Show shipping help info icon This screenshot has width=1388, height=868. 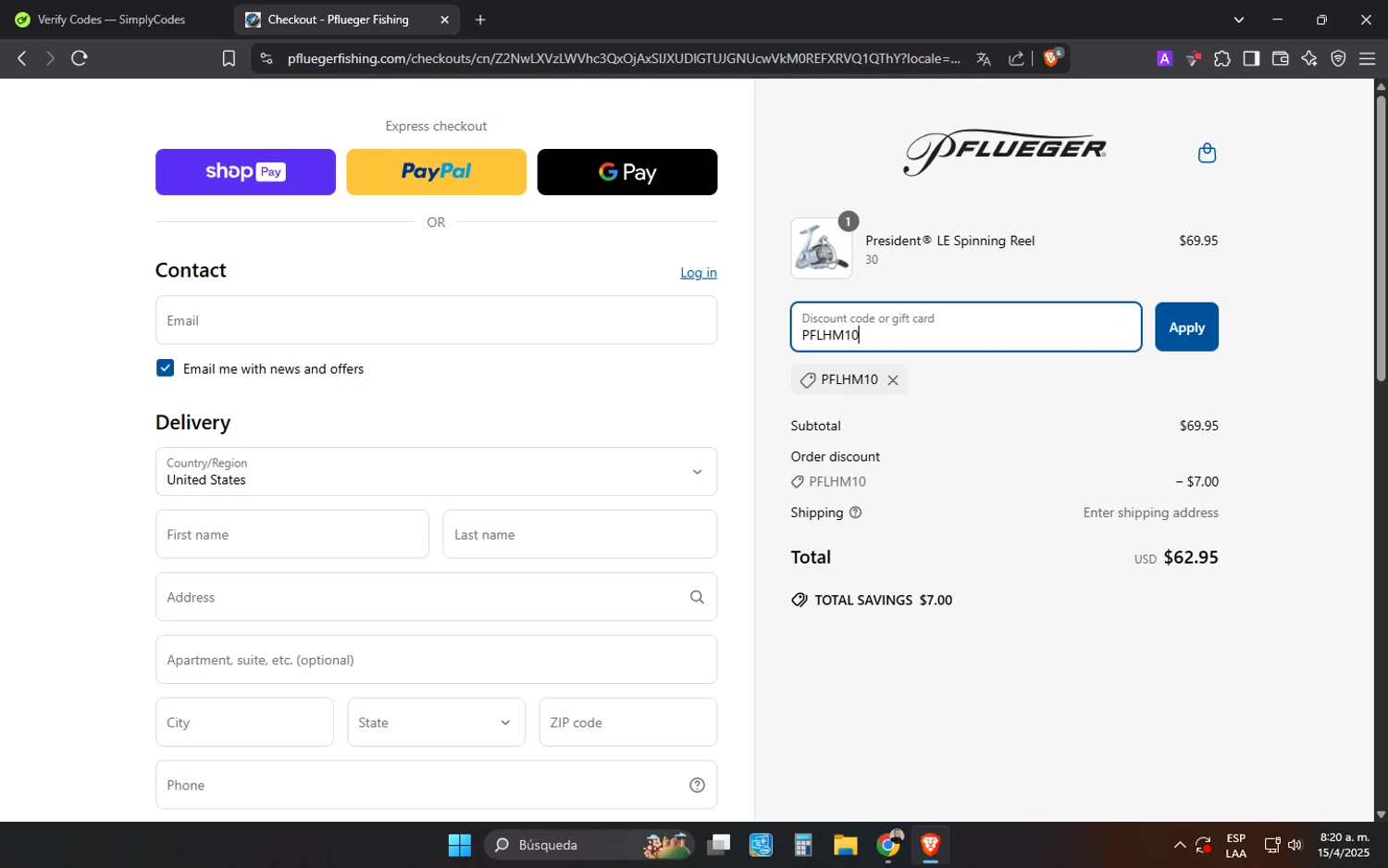tap(855, 513)
